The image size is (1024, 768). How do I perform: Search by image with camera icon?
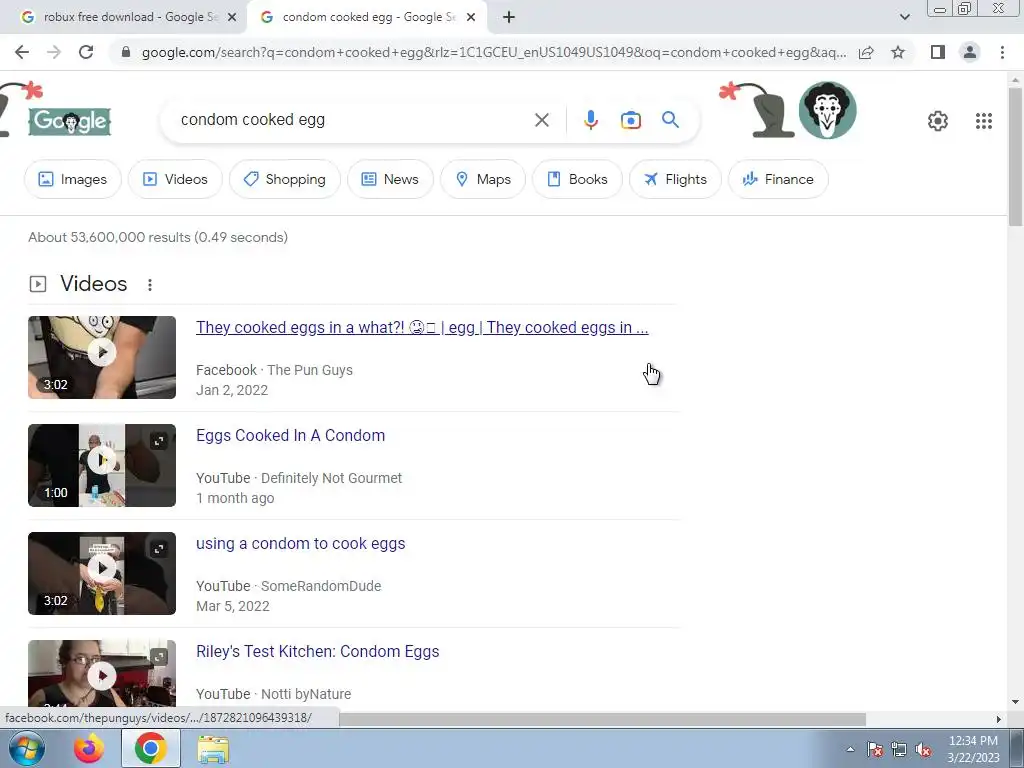[630, 120]
